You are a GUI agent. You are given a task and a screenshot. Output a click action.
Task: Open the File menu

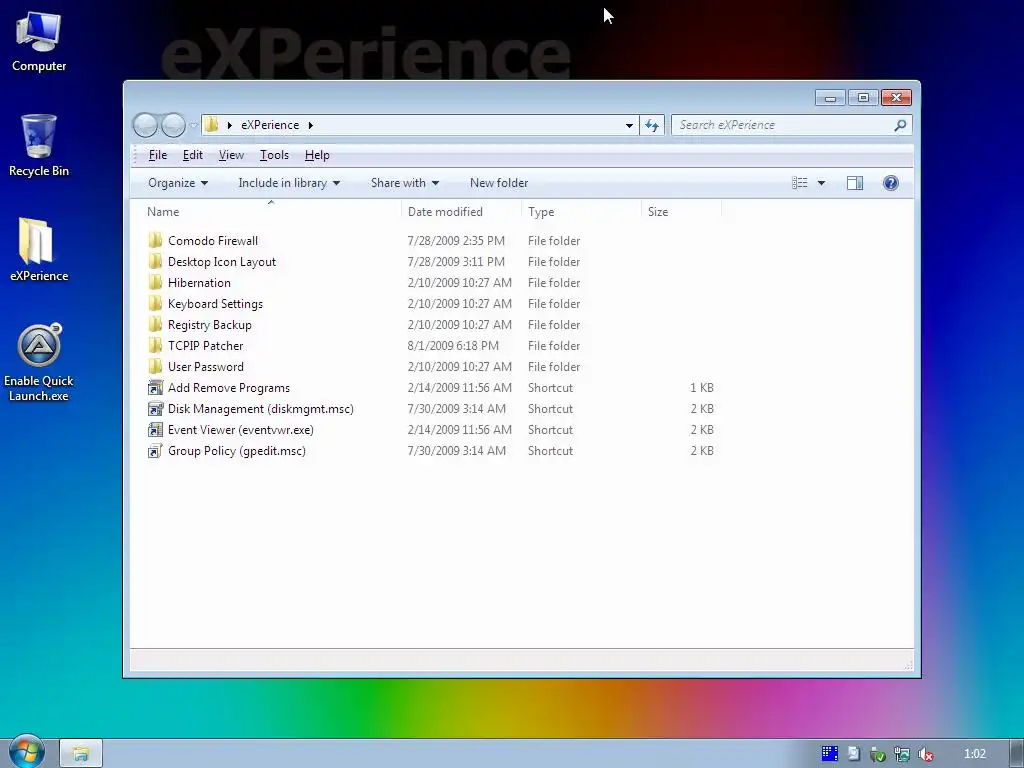pos(157,155)
